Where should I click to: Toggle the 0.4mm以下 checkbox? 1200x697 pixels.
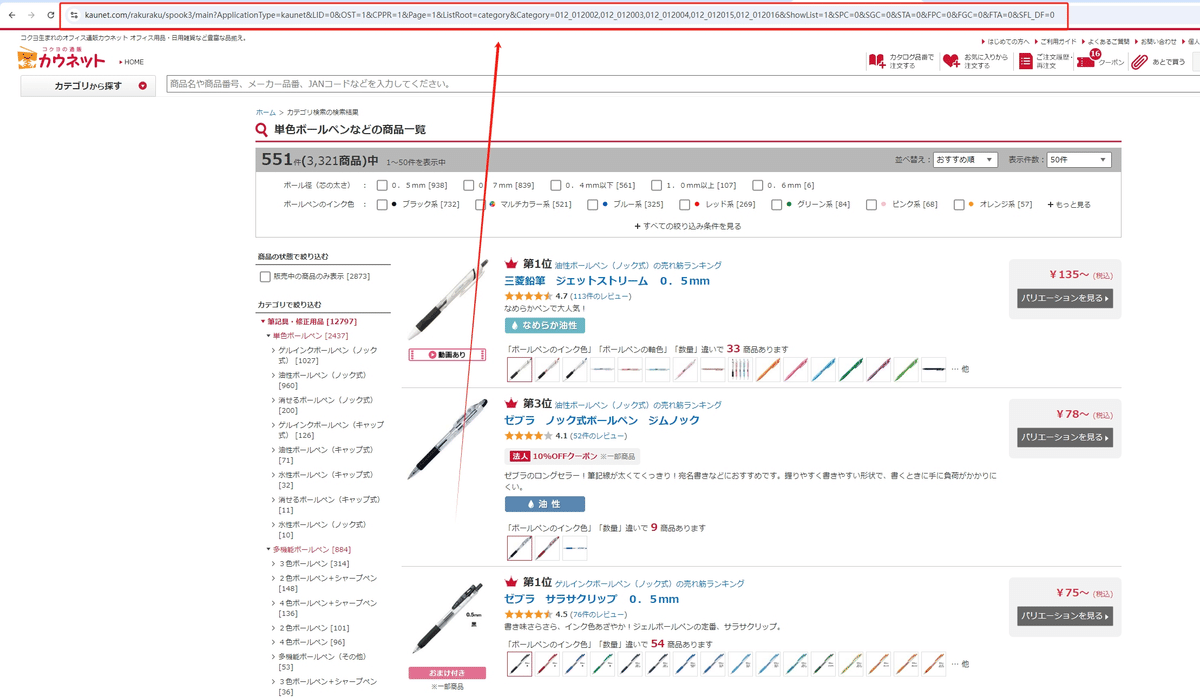click(x=558, y=185)
